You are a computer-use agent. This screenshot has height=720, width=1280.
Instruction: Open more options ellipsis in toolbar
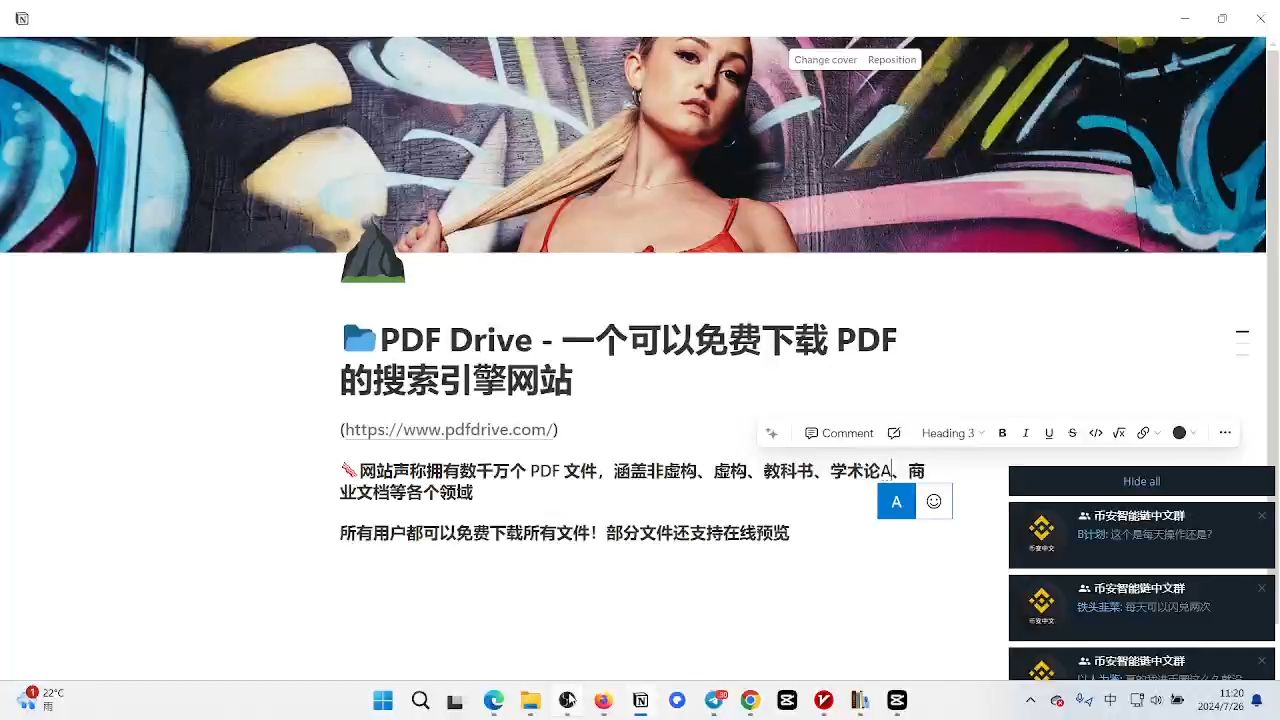tap(1225, 433)
